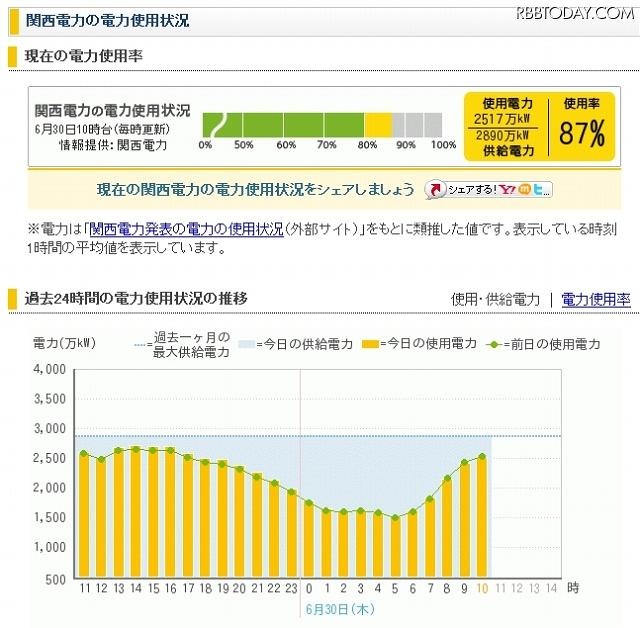Click the 4,000 y-axis label
Viewport: 640px width, 628px height.
(50, 369)
